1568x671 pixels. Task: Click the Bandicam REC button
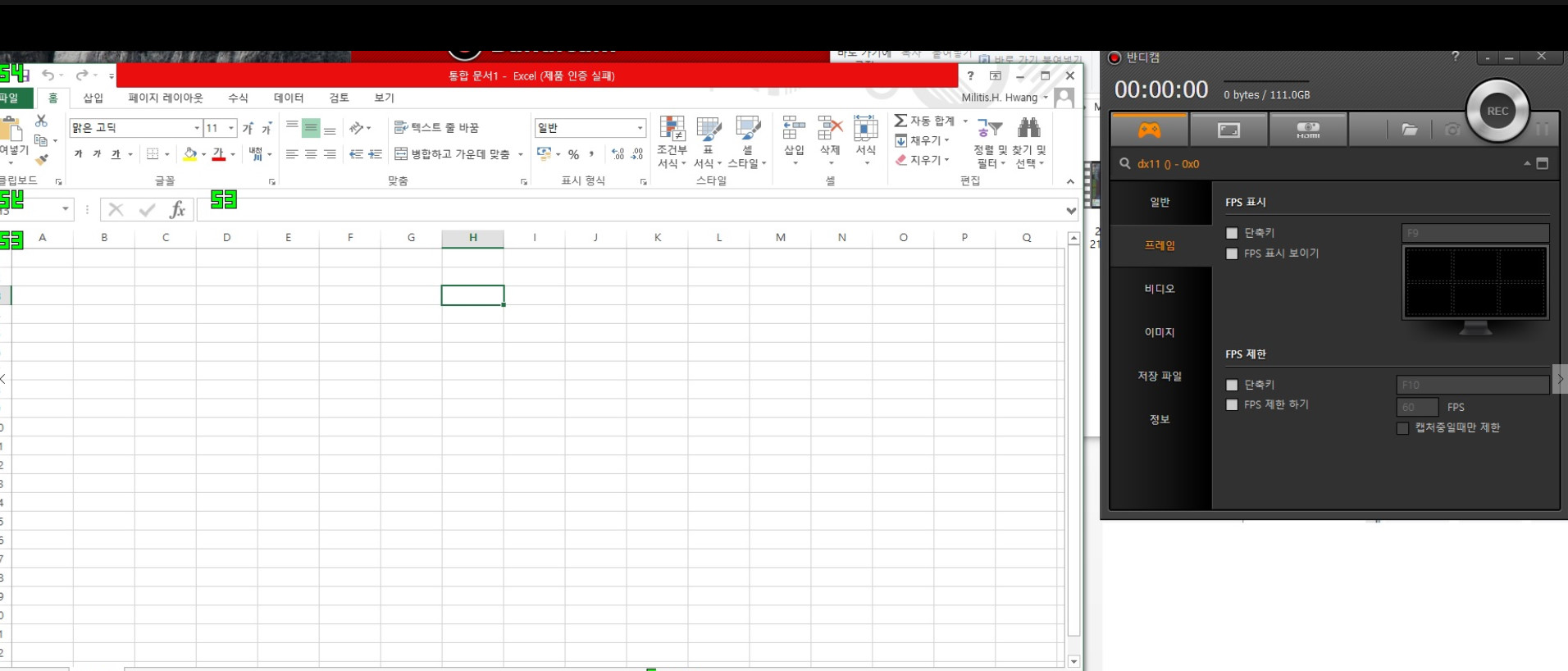1497,112
